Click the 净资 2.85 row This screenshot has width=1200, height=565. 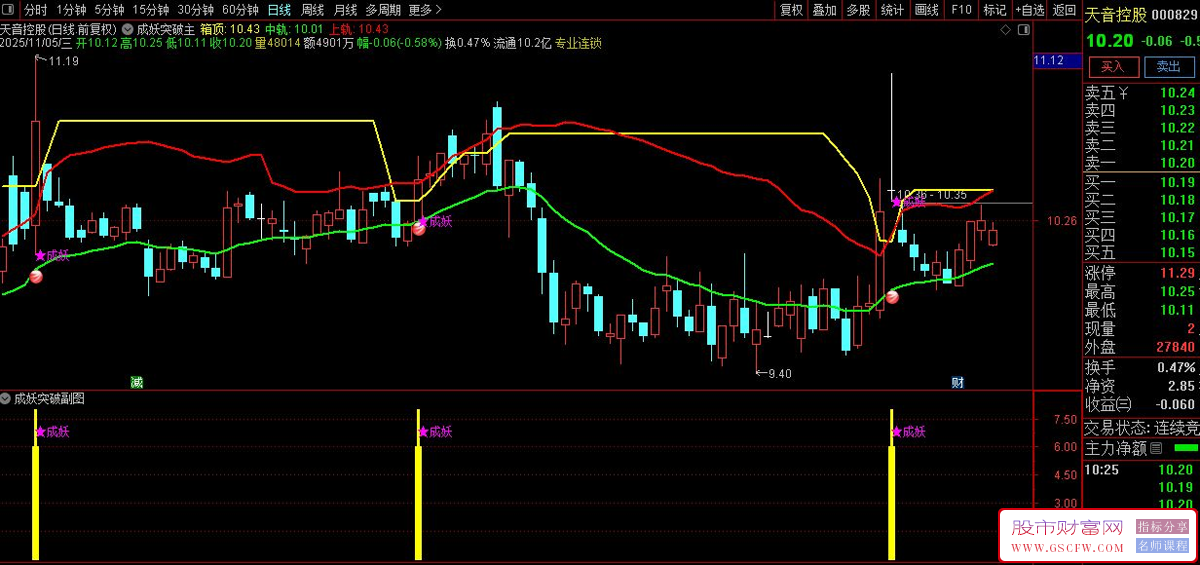click(1142, 386)
